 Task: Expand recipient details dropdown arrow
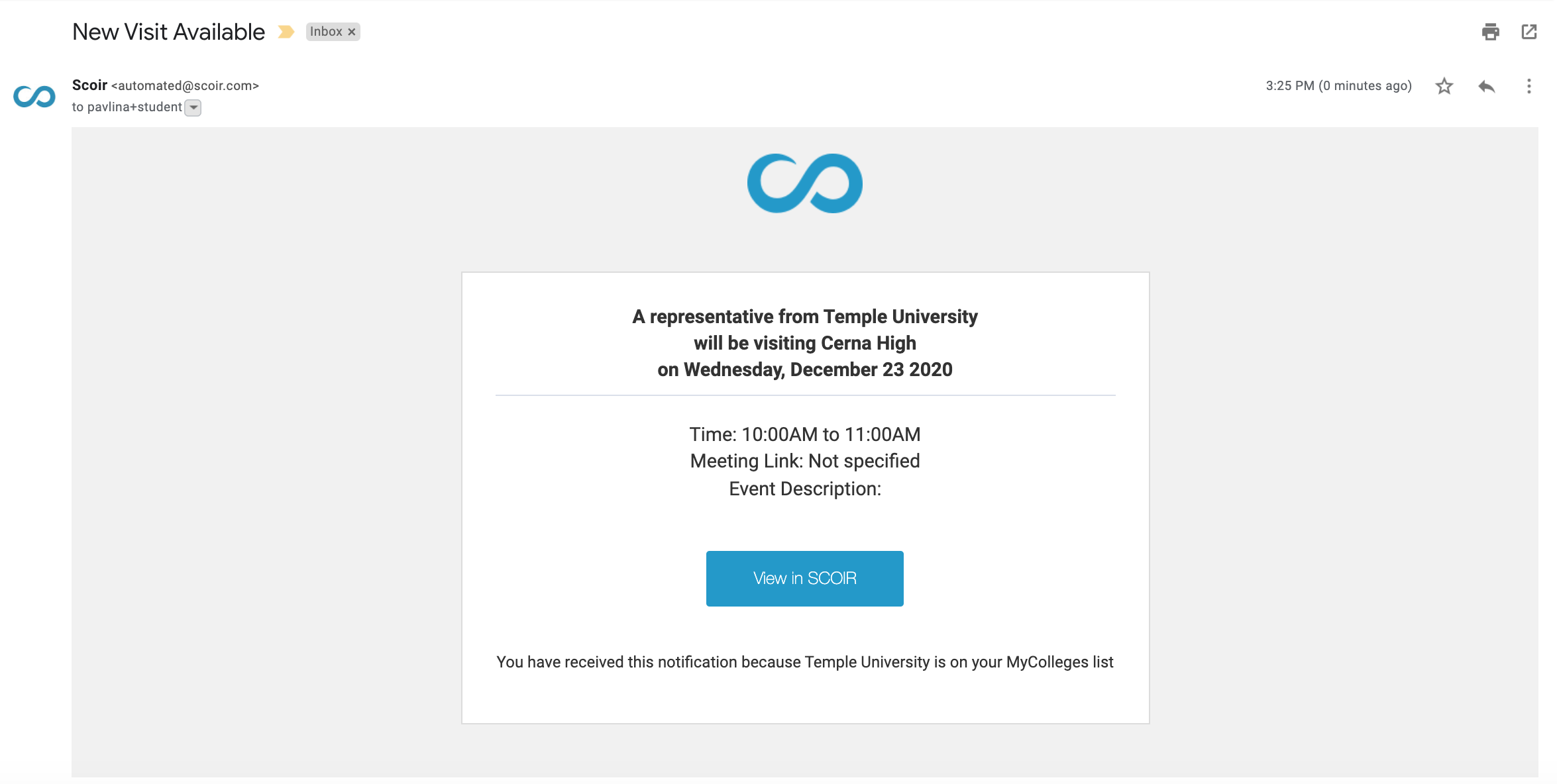pos(193,107)
